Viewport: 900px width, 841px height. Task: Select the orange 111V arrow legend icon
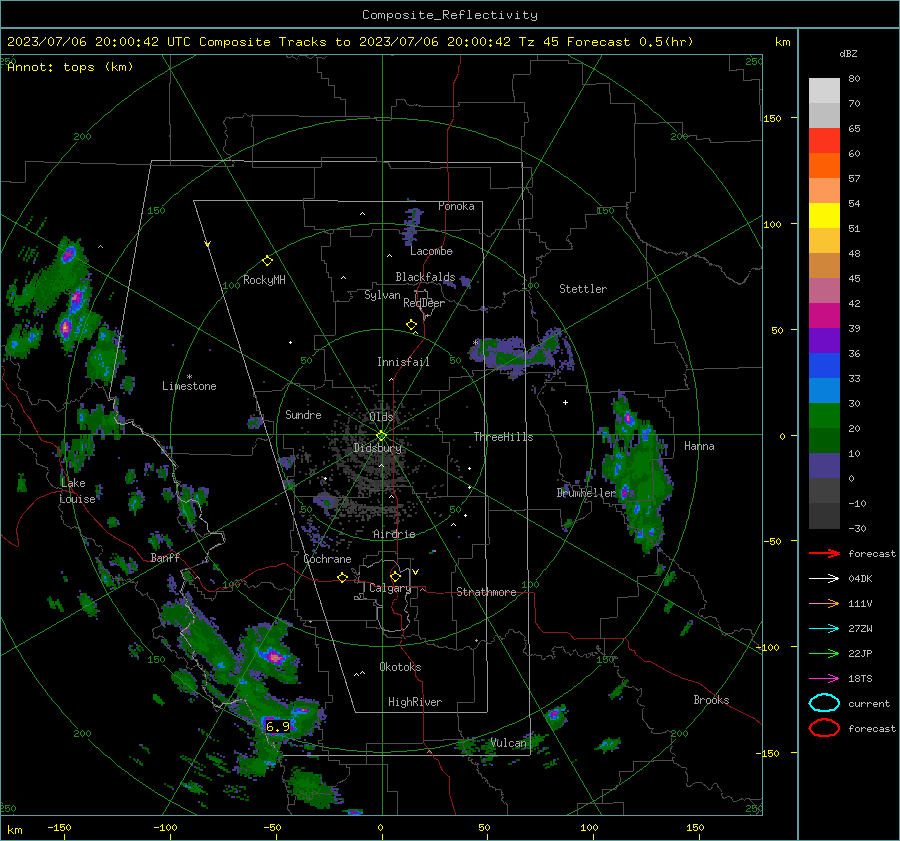(824, 603)
